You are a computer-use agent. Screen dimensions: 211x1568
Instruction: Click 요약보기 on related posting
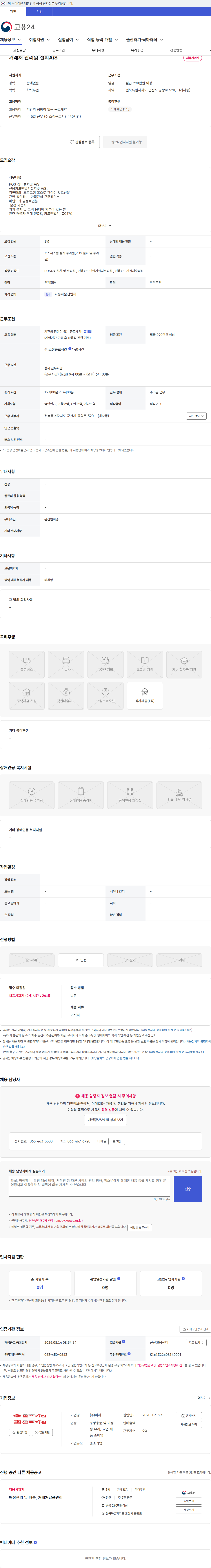(x=189, y=1501)
